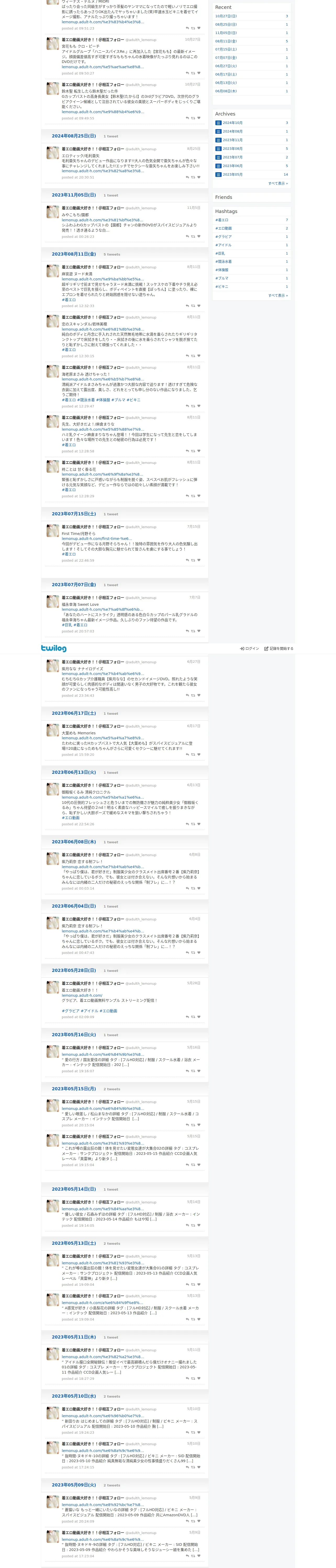
Task: Open the ログイン login link
Action: tap(249, 649)
